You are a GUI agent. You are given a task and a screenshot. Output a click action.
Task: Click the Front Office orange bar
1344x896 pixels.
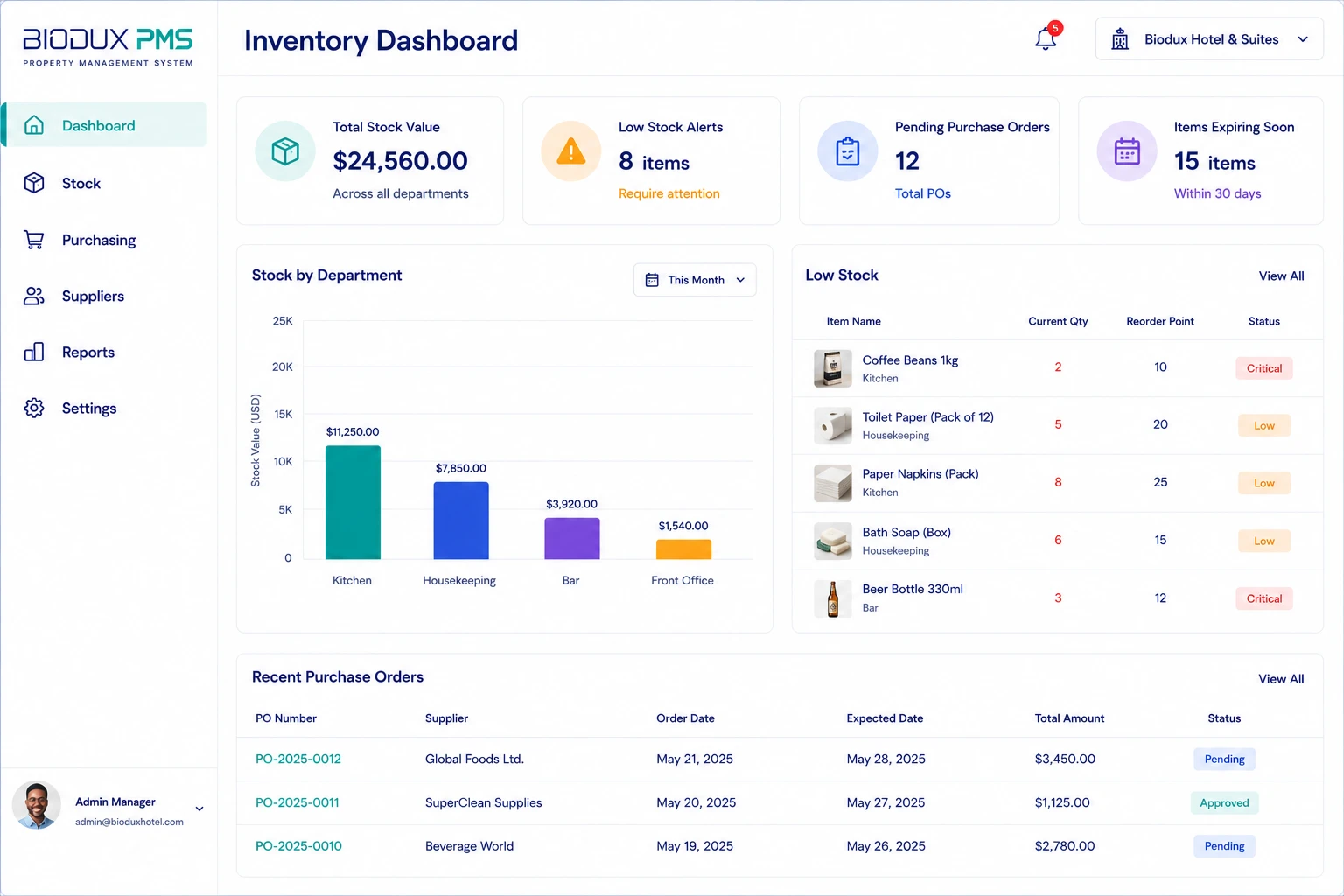tap(683, 549)
